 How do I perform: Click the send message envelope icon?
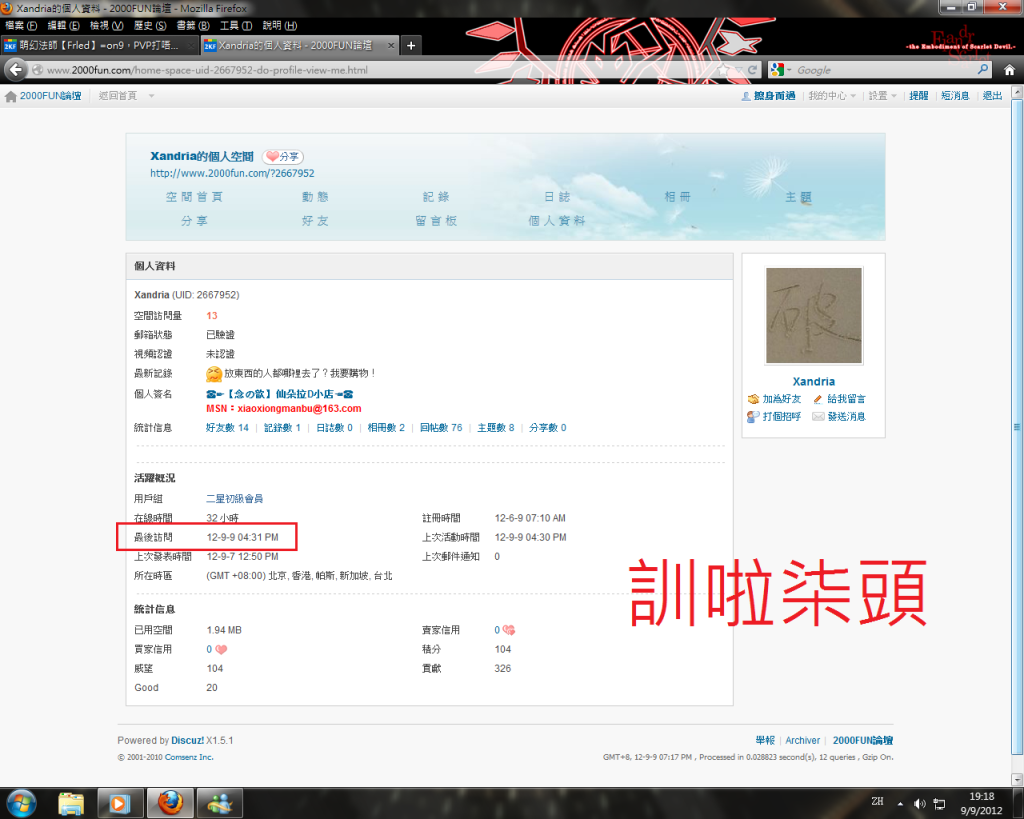pos(818,417)
